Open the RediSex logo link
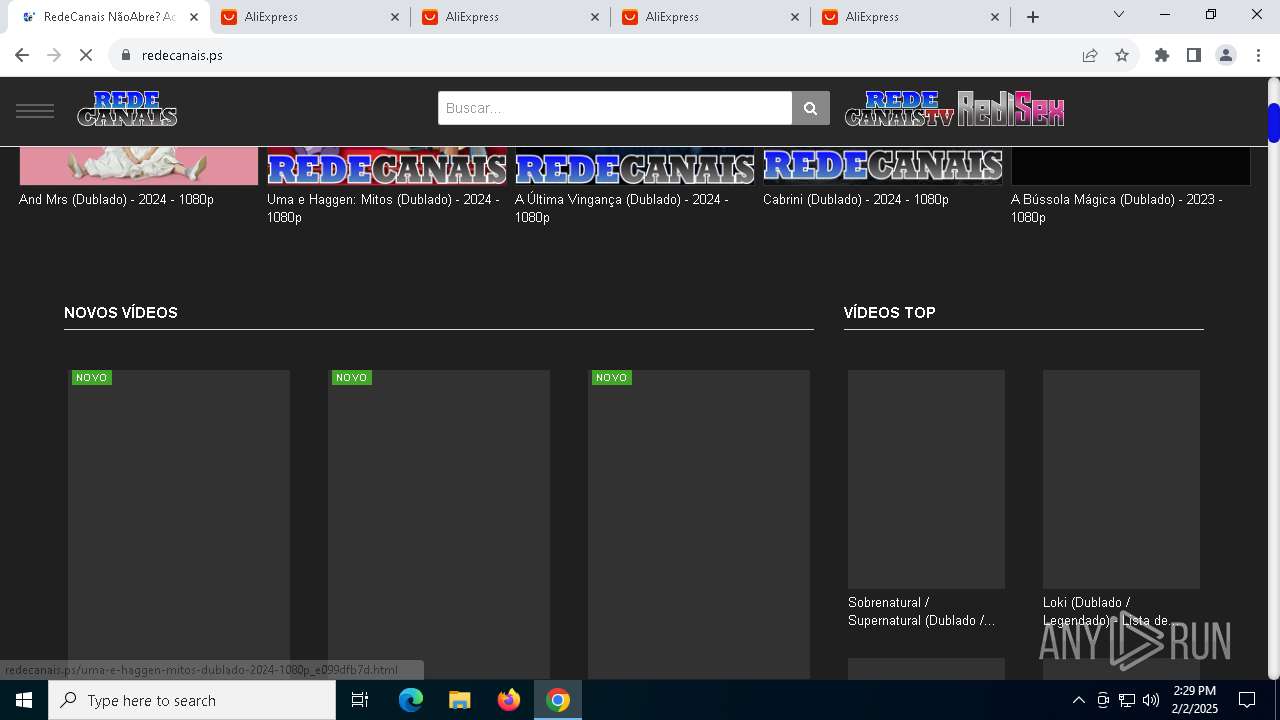 click(x=1010, y=108)
